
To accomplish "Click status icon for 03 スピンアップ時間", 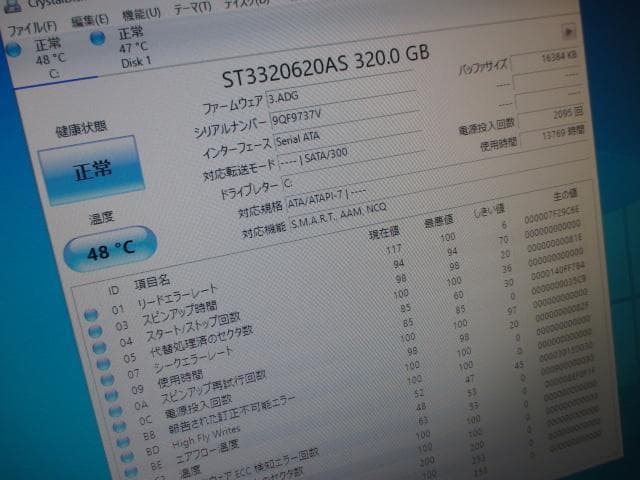I will pyautogui.click(x=95, y=331).
